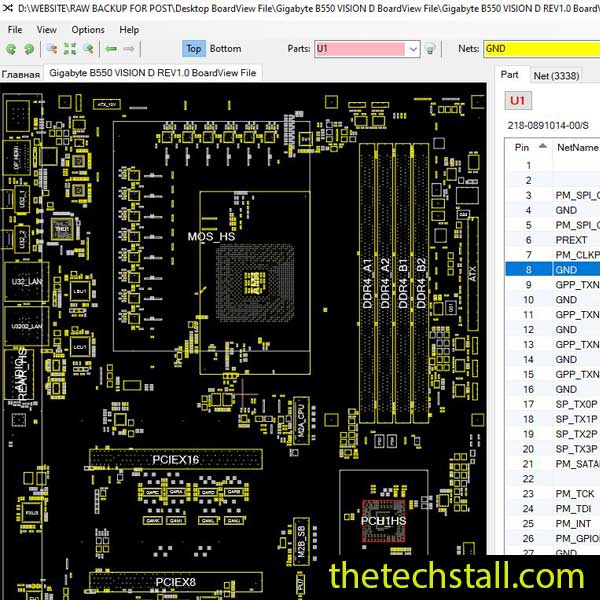
Task: Click the PCIEX8 slot on the board
Action: point(176,582)
